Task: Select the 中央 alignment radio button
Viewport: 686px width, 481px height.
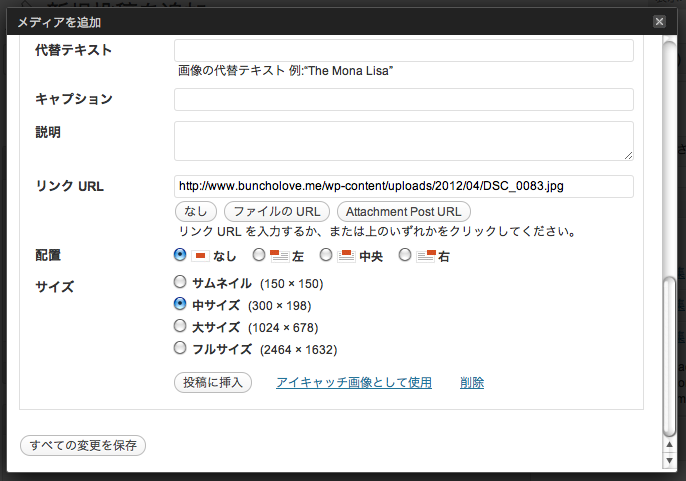Action: pyautogui.click(x=326, y=255)
